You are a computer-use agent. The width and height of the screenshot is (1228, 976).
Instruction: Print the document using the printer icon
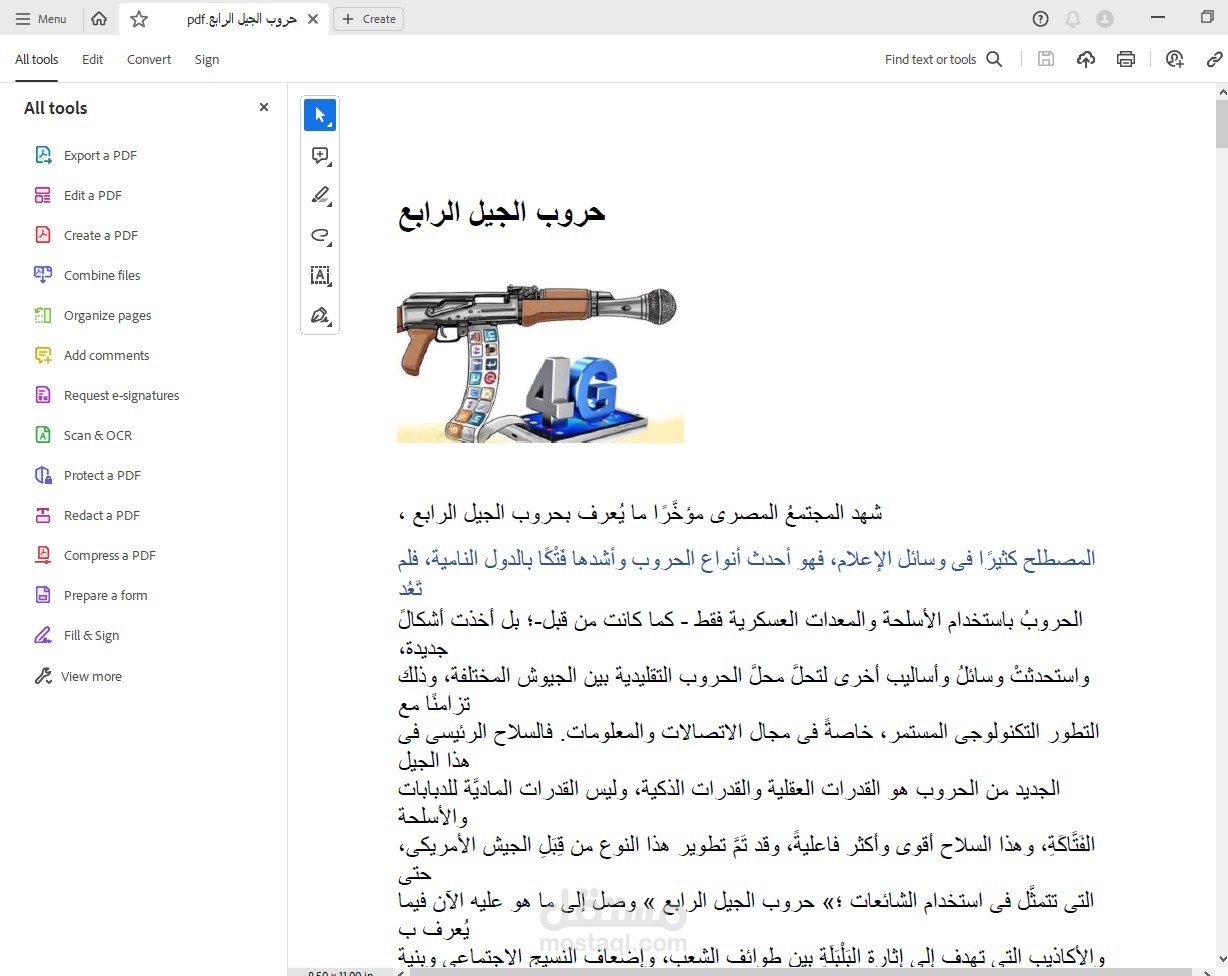[x=1125, y=59]
